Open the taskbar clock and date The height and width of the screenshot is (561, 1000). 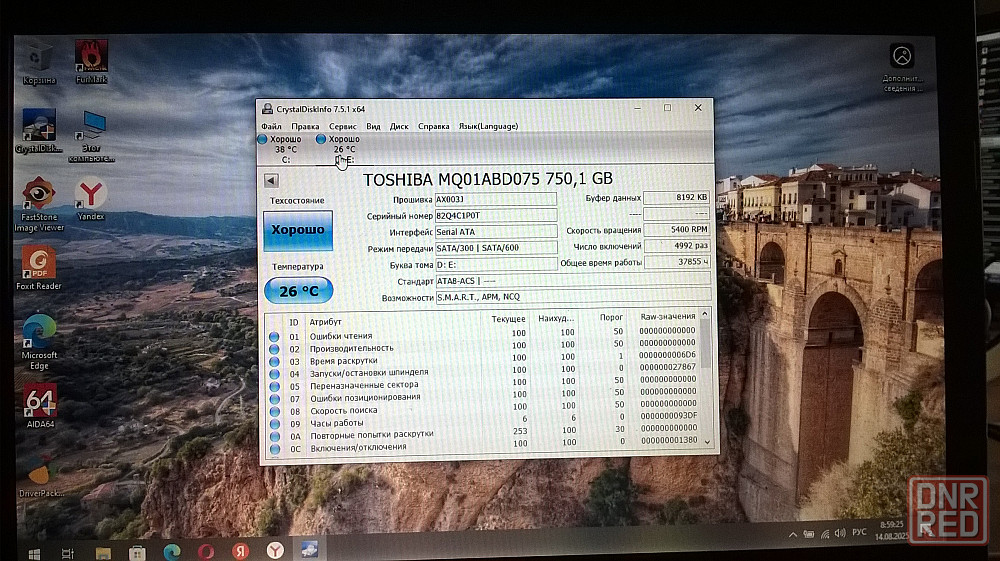[892, 530]
